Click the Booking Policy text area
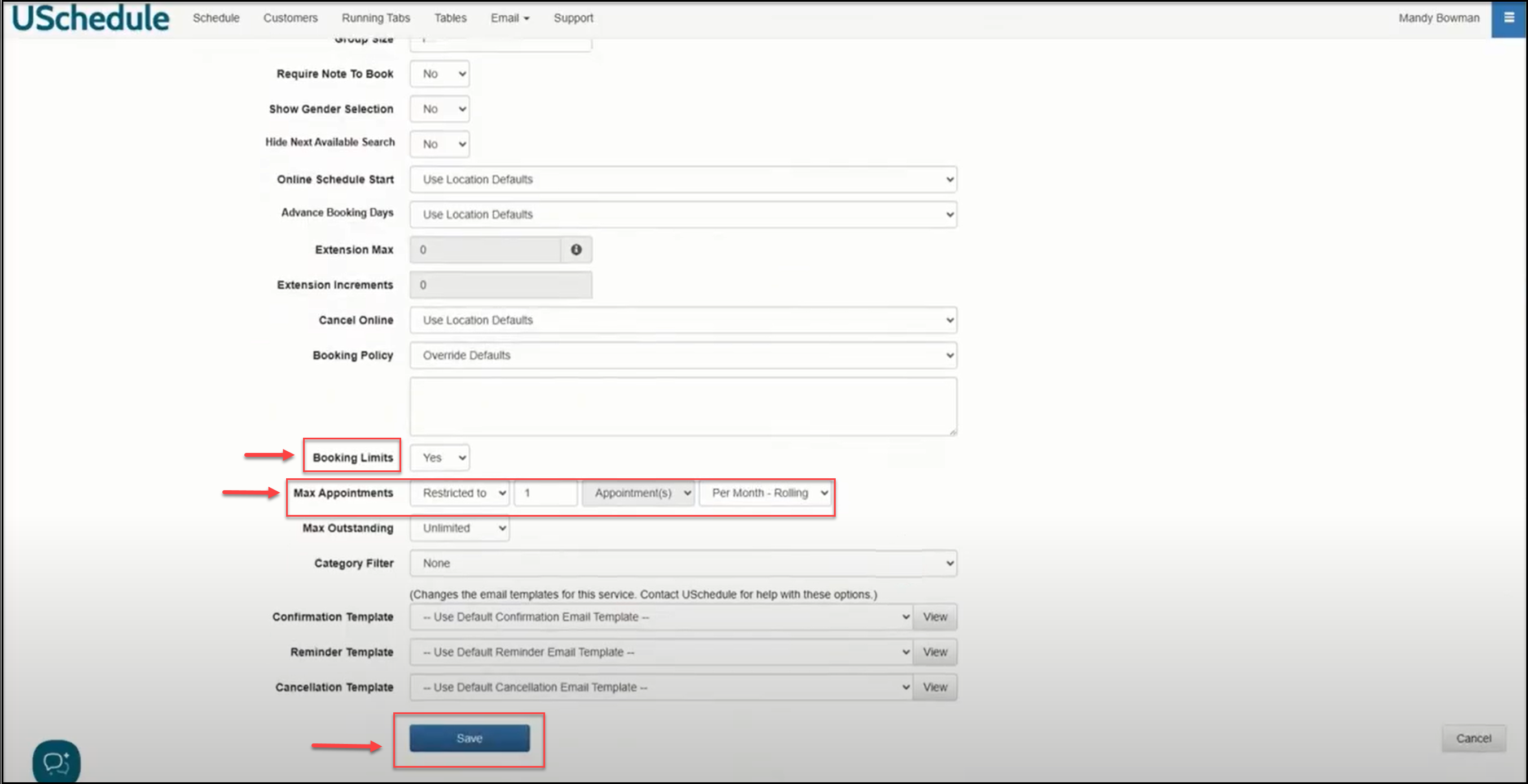Viewport: 1528px width, 784px height. [683, 407]
